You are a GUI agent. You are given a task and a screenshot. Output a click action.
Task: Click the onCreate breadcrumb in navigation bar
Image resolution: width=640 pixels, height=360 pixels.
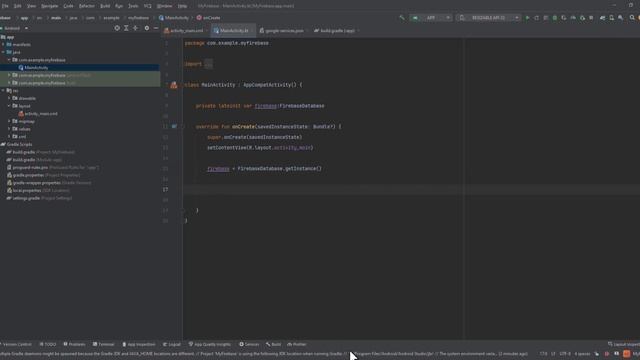coord(209,18)
